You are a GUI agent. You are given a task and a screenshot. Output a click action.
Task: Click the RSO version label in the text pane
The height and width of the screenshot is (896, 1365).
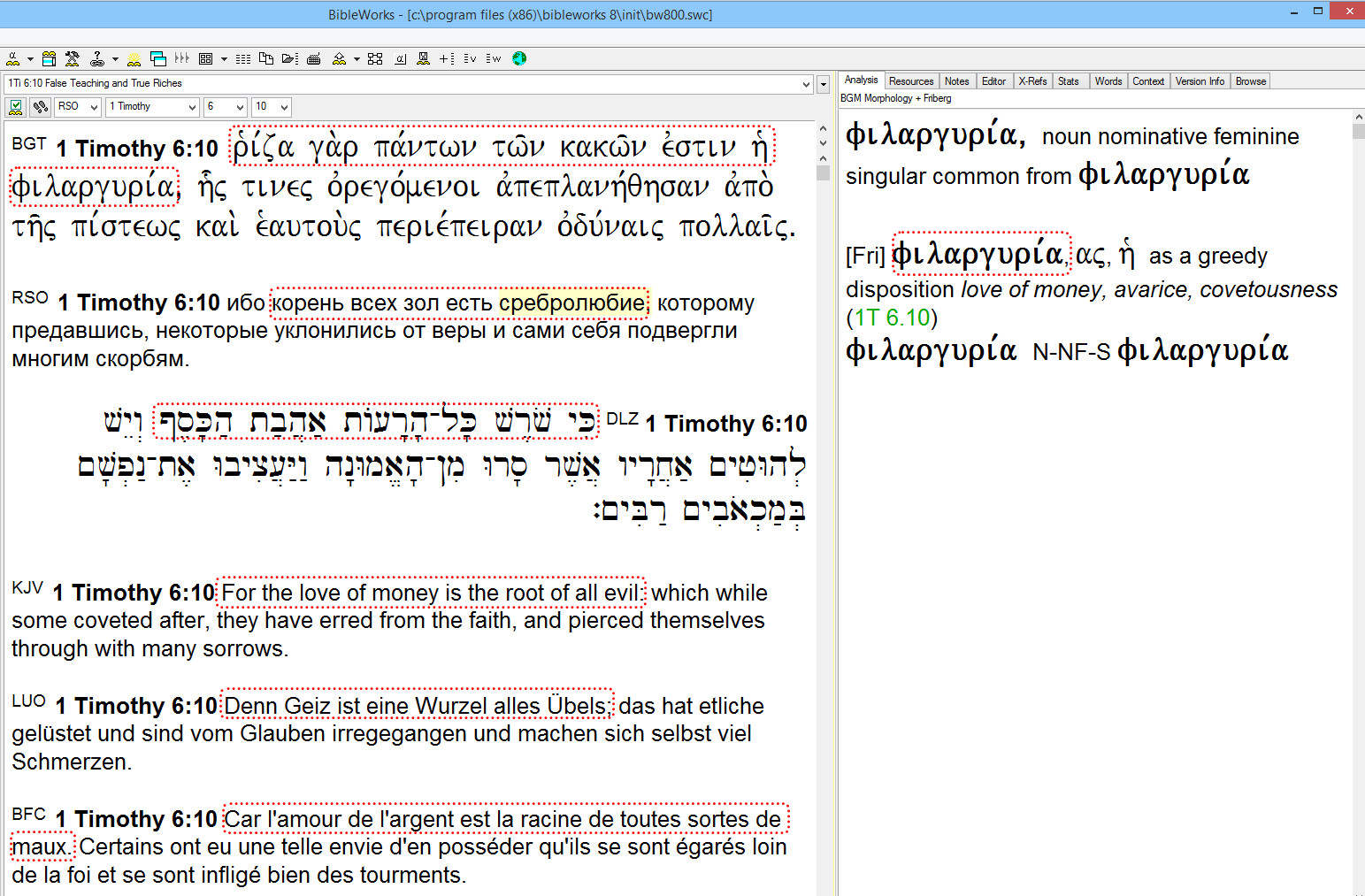(x=30, y=298)
